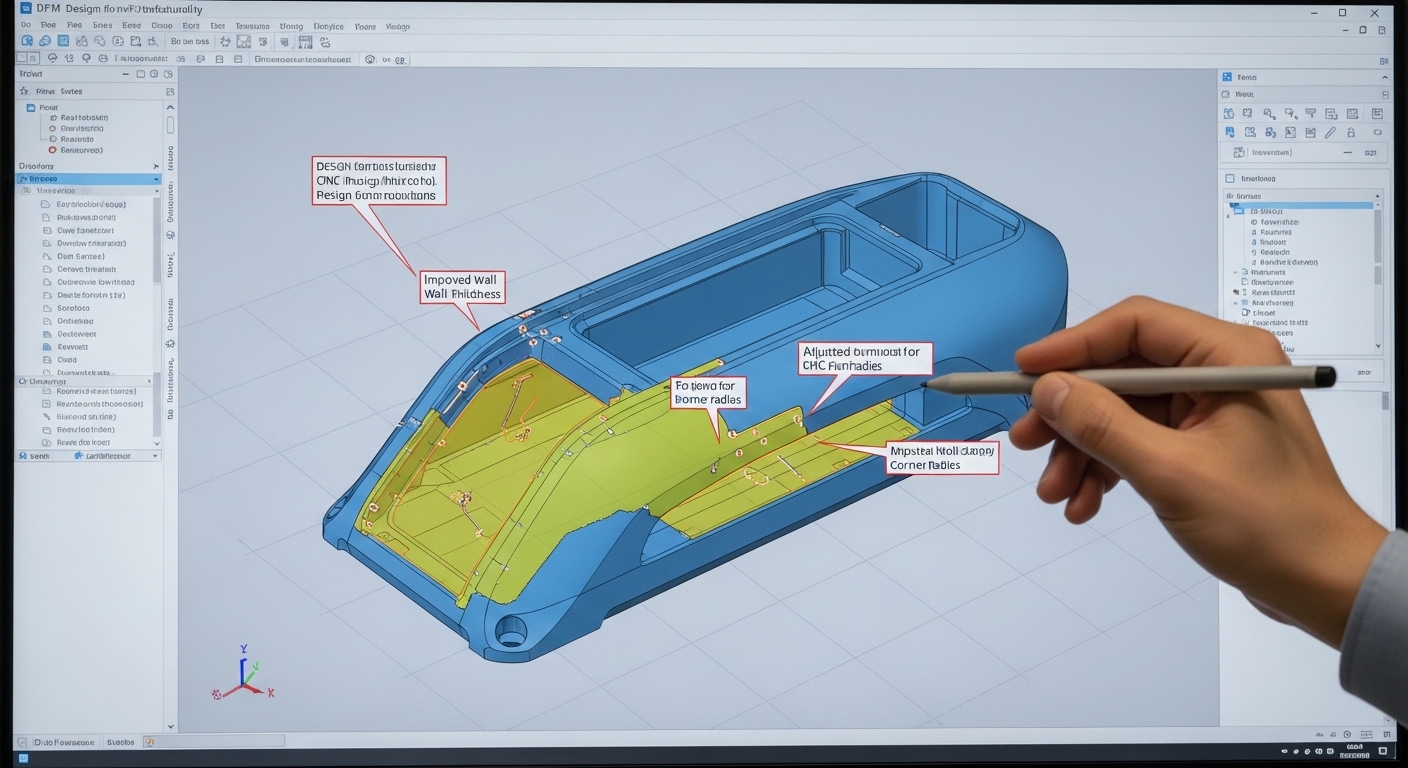Click the padlock icon in right tool panel
The image size is (1408, 768).
[x=1351, y=132]
